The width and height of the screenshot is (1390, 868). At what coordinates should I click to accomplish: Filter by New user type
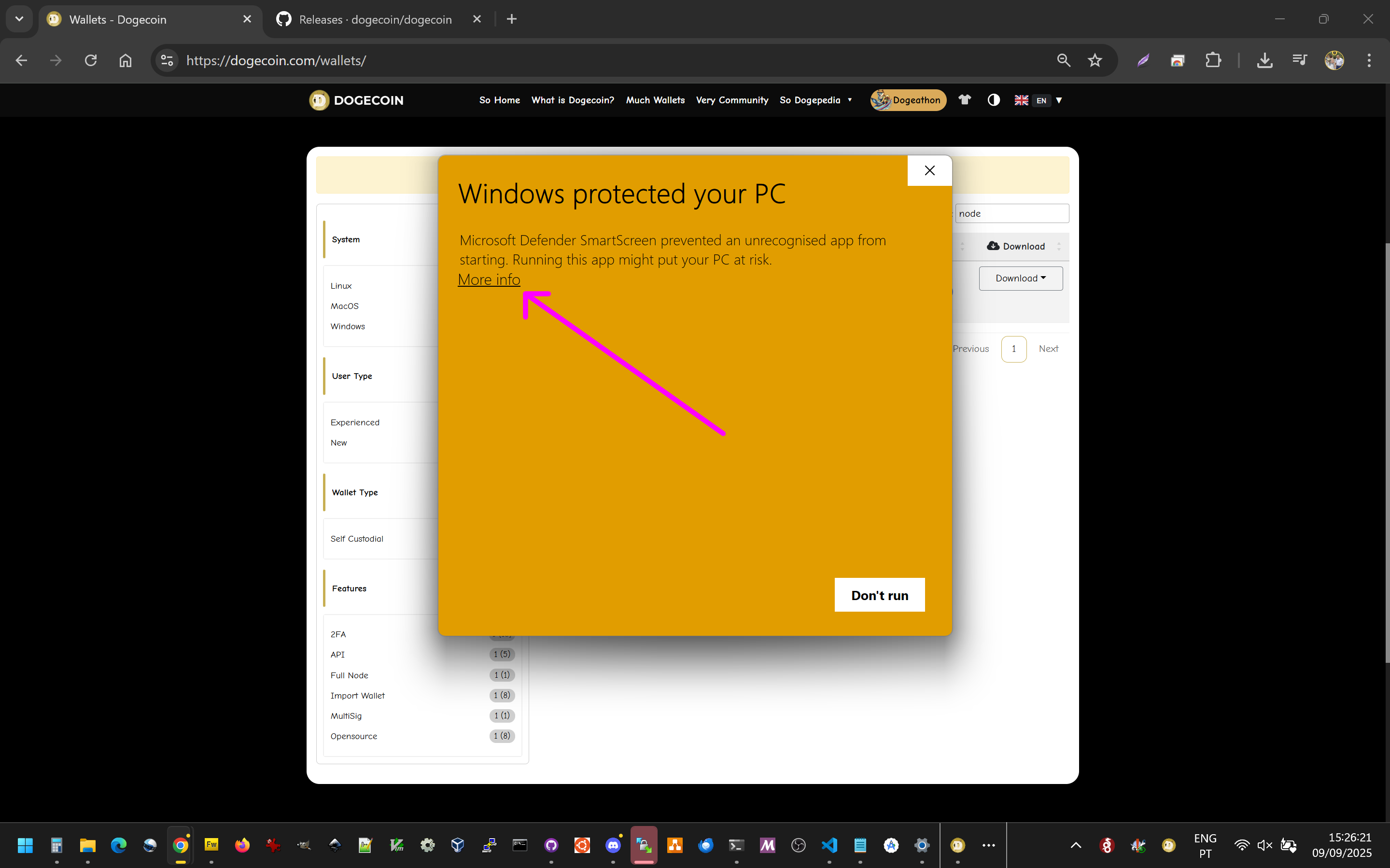click(x=339, y=443)
